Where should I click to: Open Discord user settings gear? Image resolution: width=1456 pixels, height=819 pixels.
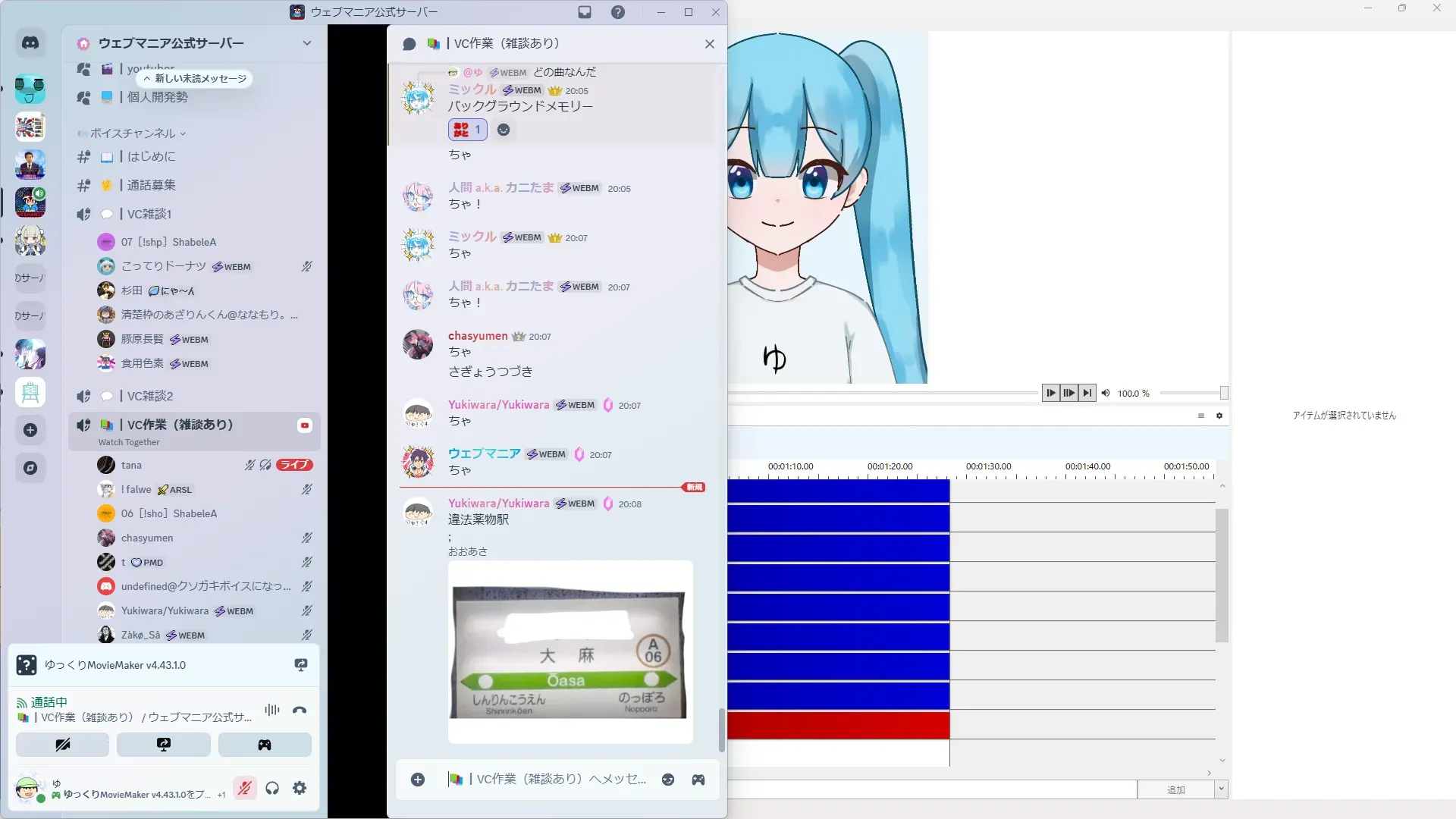pyautogui.click(x=300, y=789)
